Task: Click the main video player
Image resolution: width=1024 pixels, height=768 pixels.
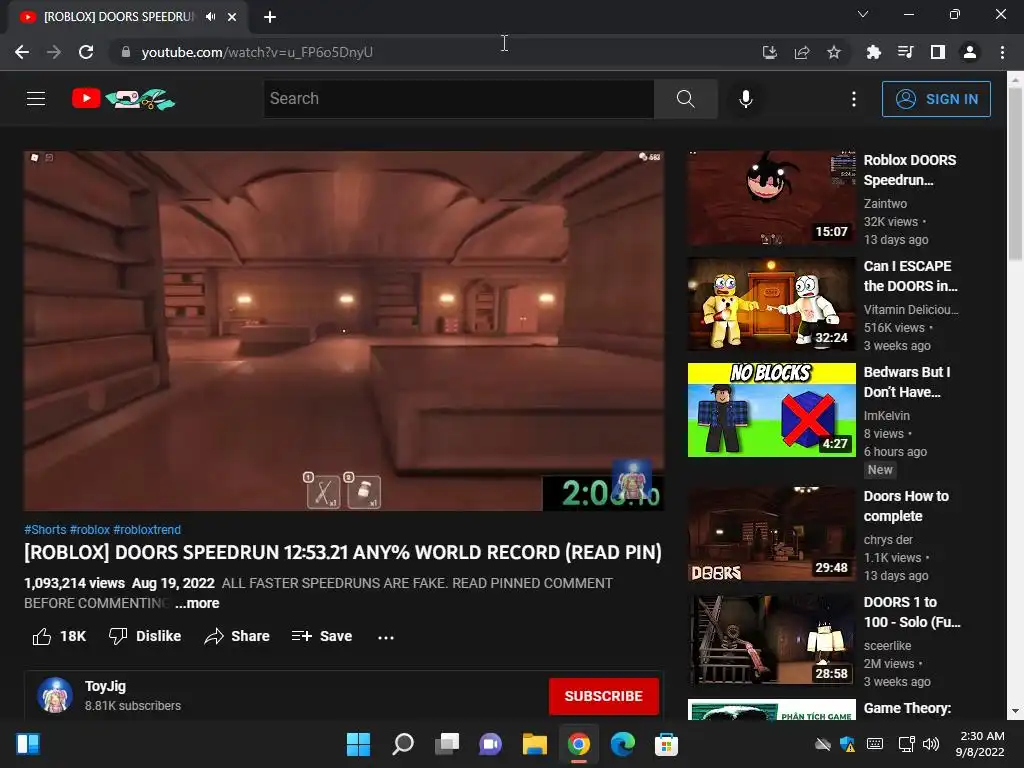Action: pos(344,331)
